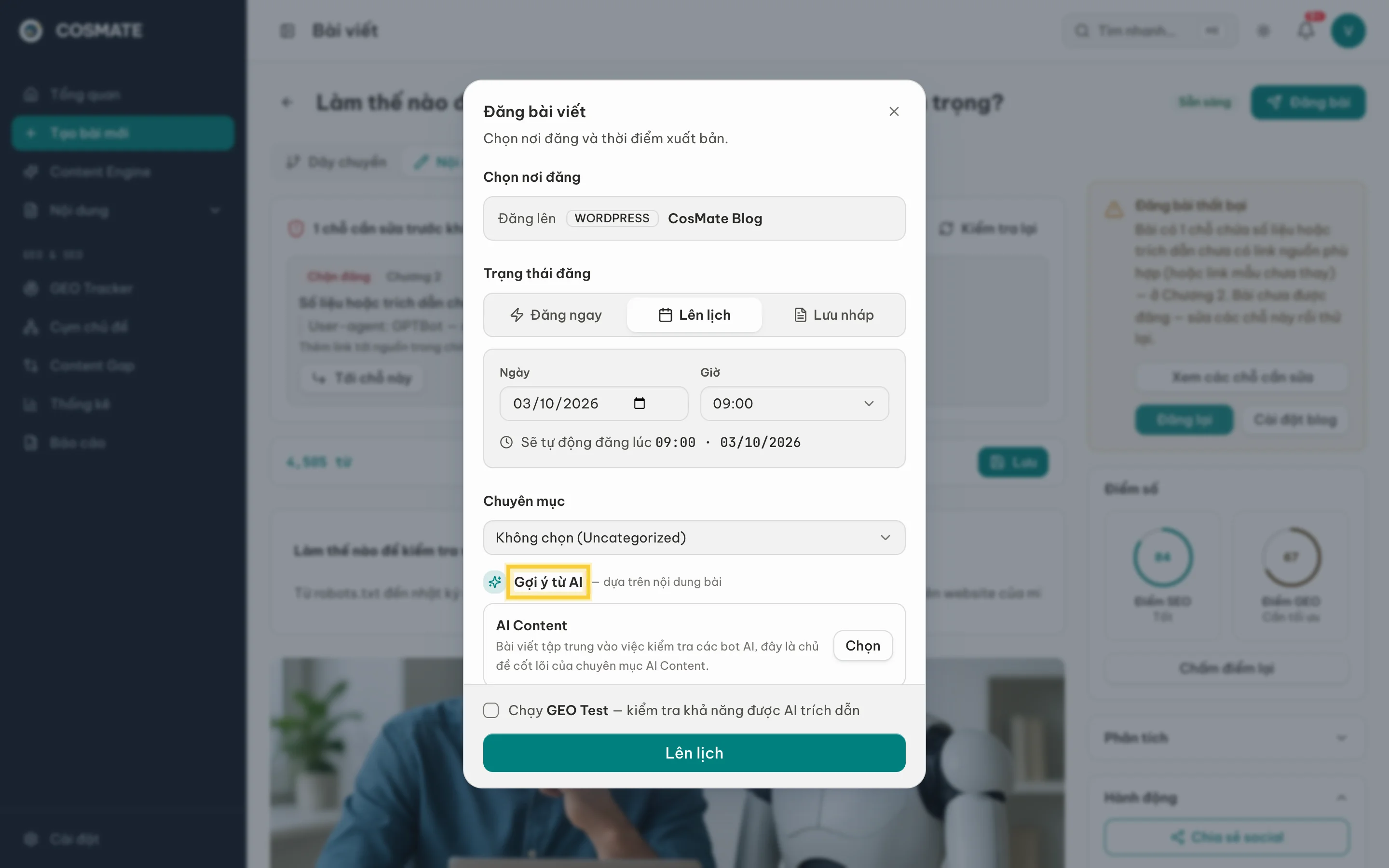Click the notification bell icon
Image resolution: width=1389 pixels, height=868 pixels.
1306,30
